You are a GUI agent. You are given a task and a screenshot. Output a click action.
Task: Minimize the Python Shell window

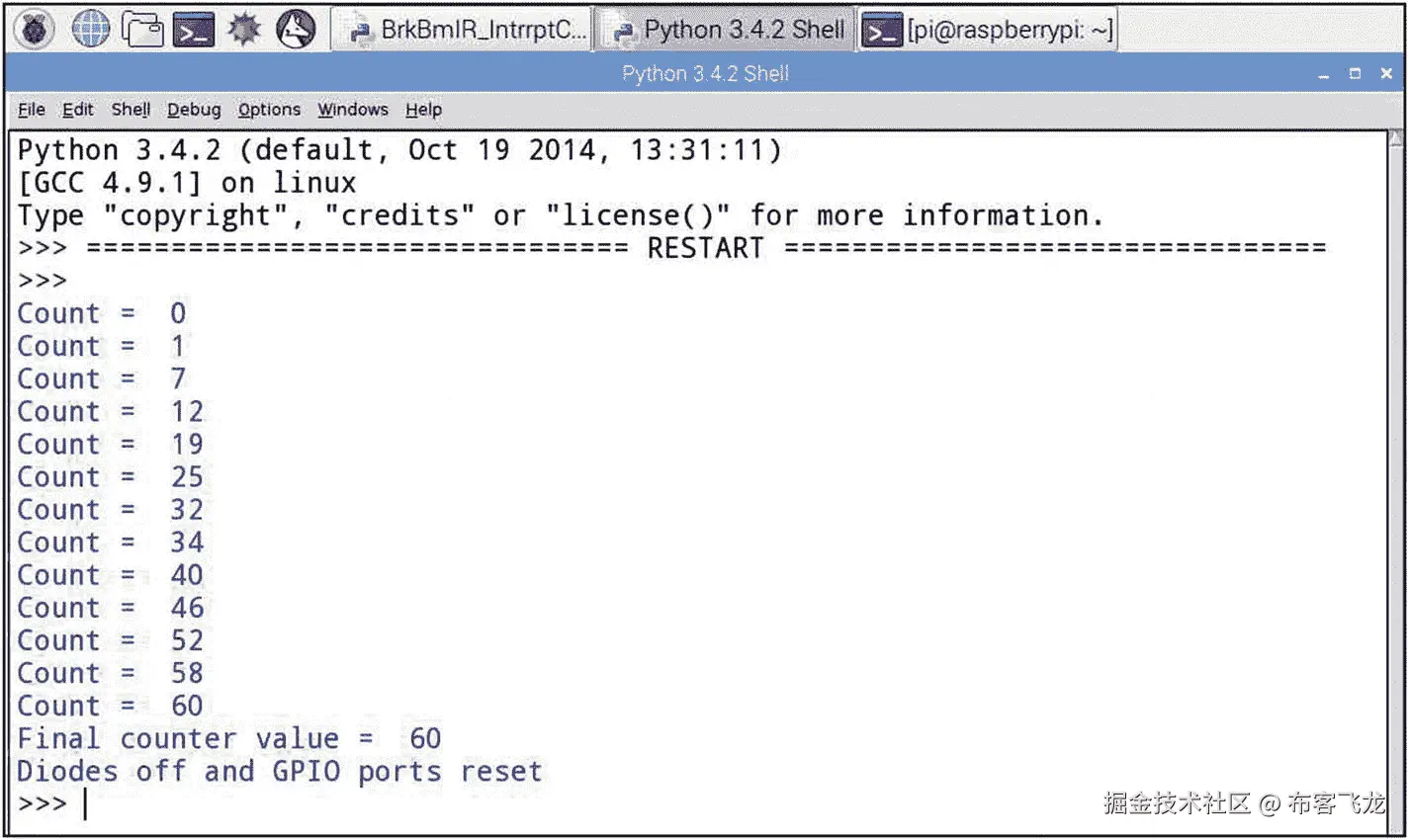[1324, 74]
